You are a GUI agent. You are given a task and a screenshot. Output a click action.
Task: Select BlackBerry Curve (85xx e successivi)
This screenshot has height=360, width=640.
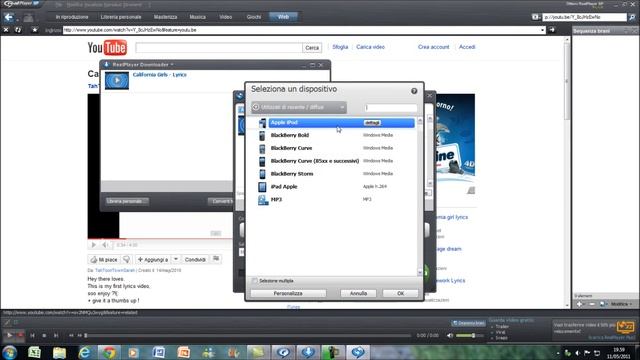(315, 161)
